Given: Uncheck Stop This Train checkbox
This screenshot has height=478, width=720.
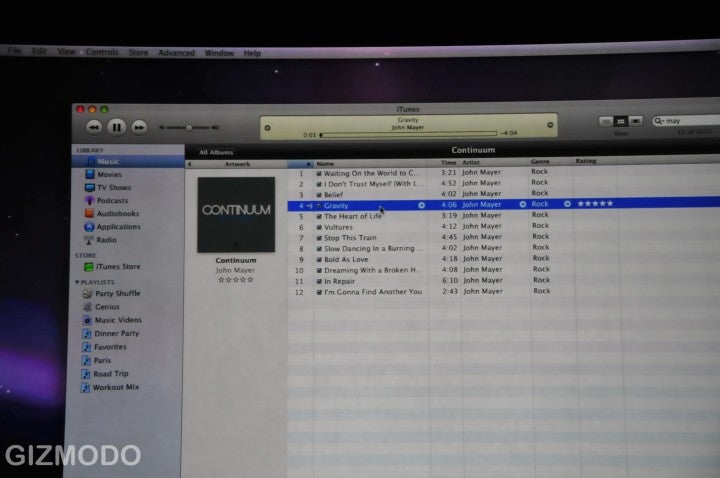Looking at the screenshot, I should tap(319, 238).
